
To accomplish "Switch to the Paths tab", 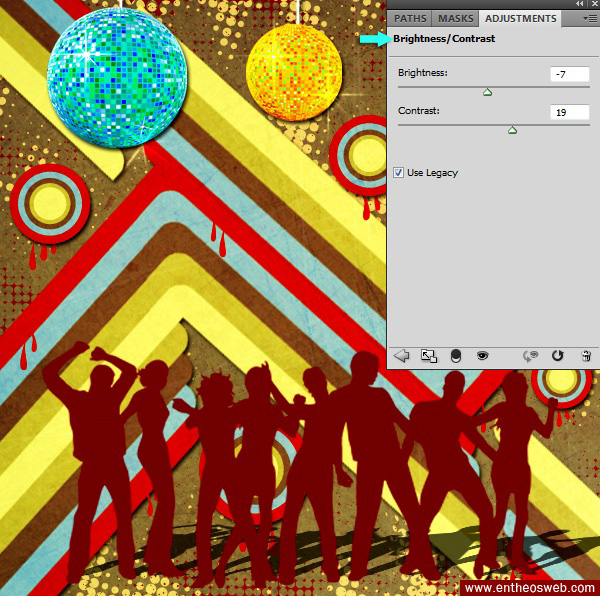I will click(x=410, y=18).
